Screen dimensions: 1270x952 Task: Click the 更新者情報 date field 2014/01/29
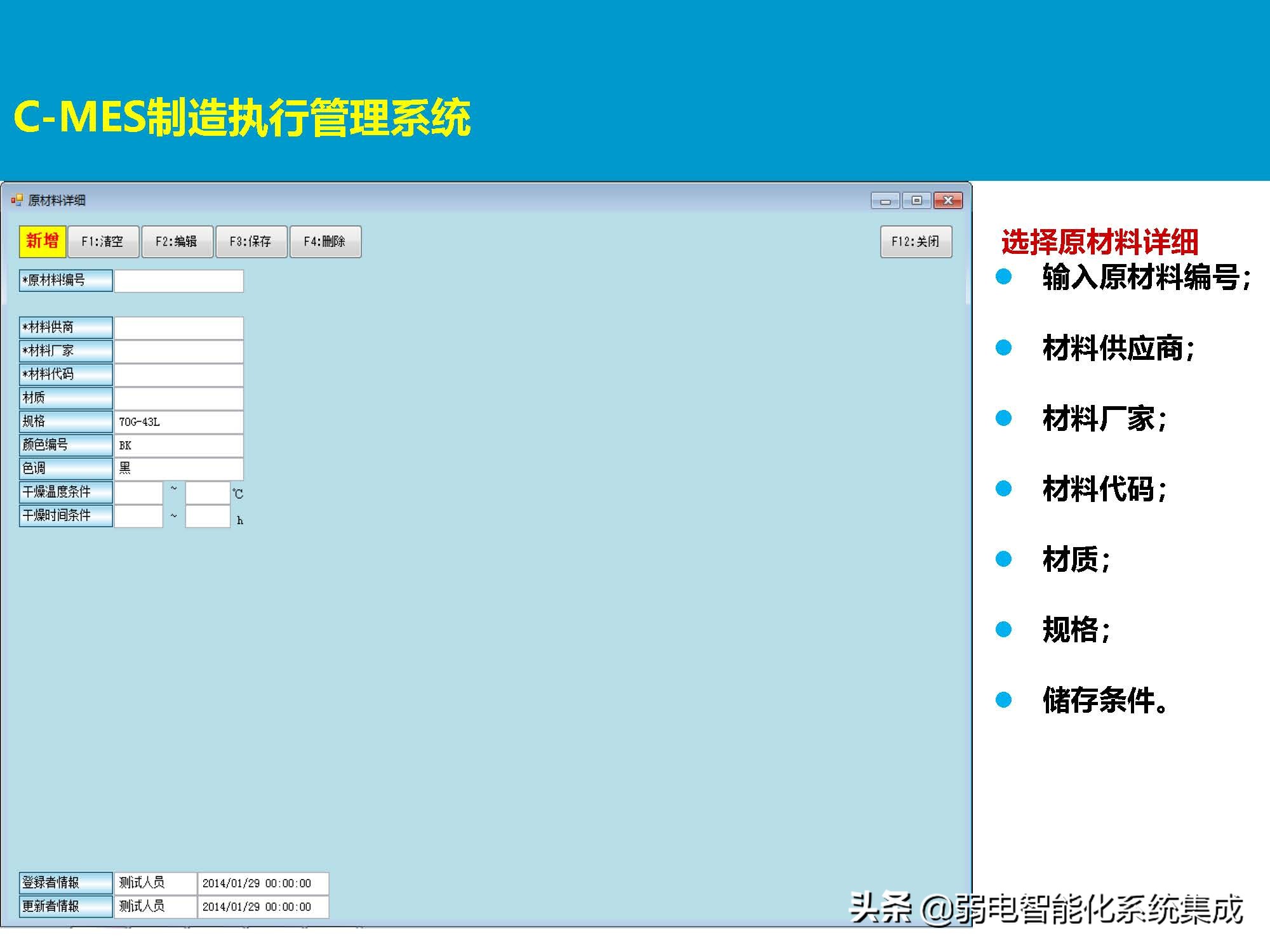point(264,906)
